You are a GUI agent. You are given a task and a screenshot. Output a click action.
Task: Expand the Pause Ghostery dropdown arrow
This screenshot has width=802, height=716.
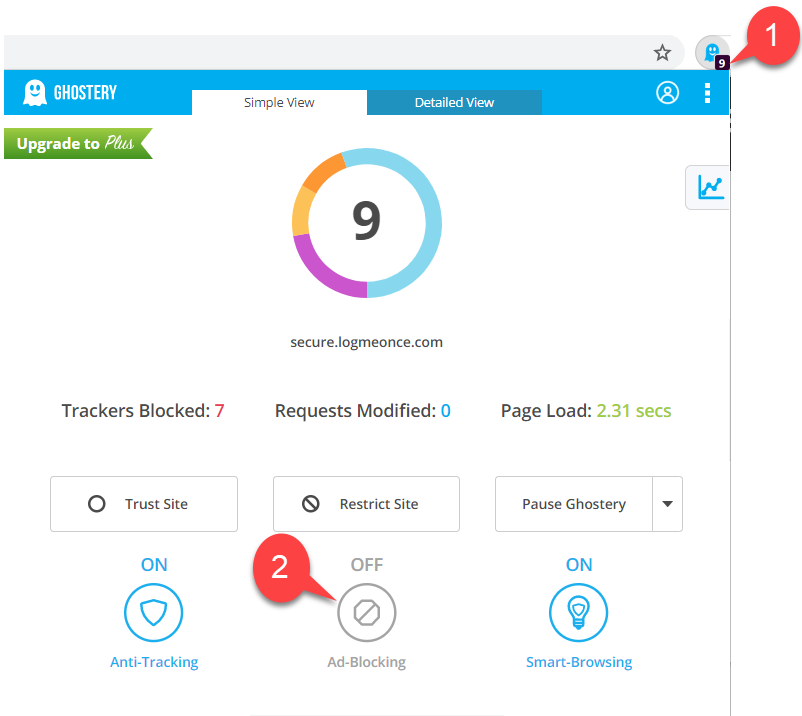click(x=667, y=504)
